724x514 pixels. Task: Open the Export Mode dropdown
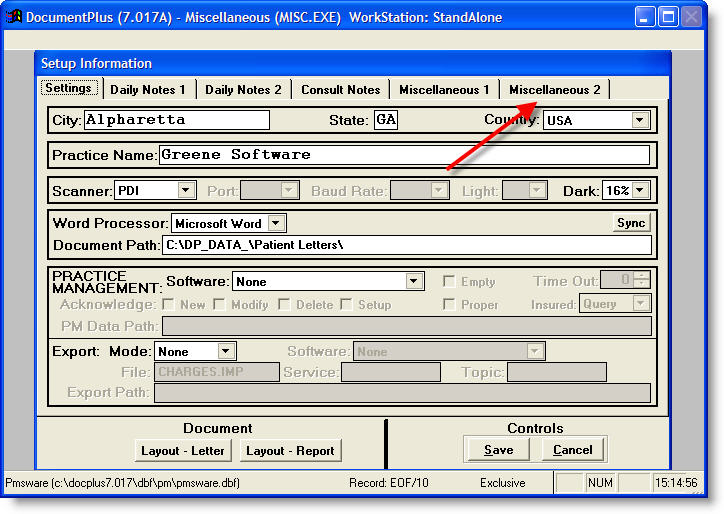tap(226, 351)
